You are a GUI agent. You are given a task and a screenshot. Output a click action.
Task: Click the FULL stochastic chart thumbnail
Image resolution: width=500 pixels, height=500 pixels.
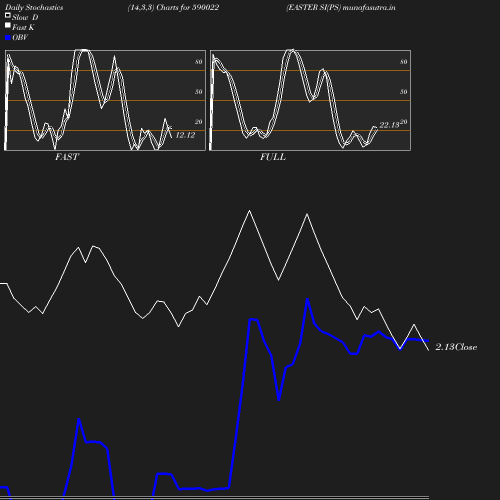(x=310, y=100)
